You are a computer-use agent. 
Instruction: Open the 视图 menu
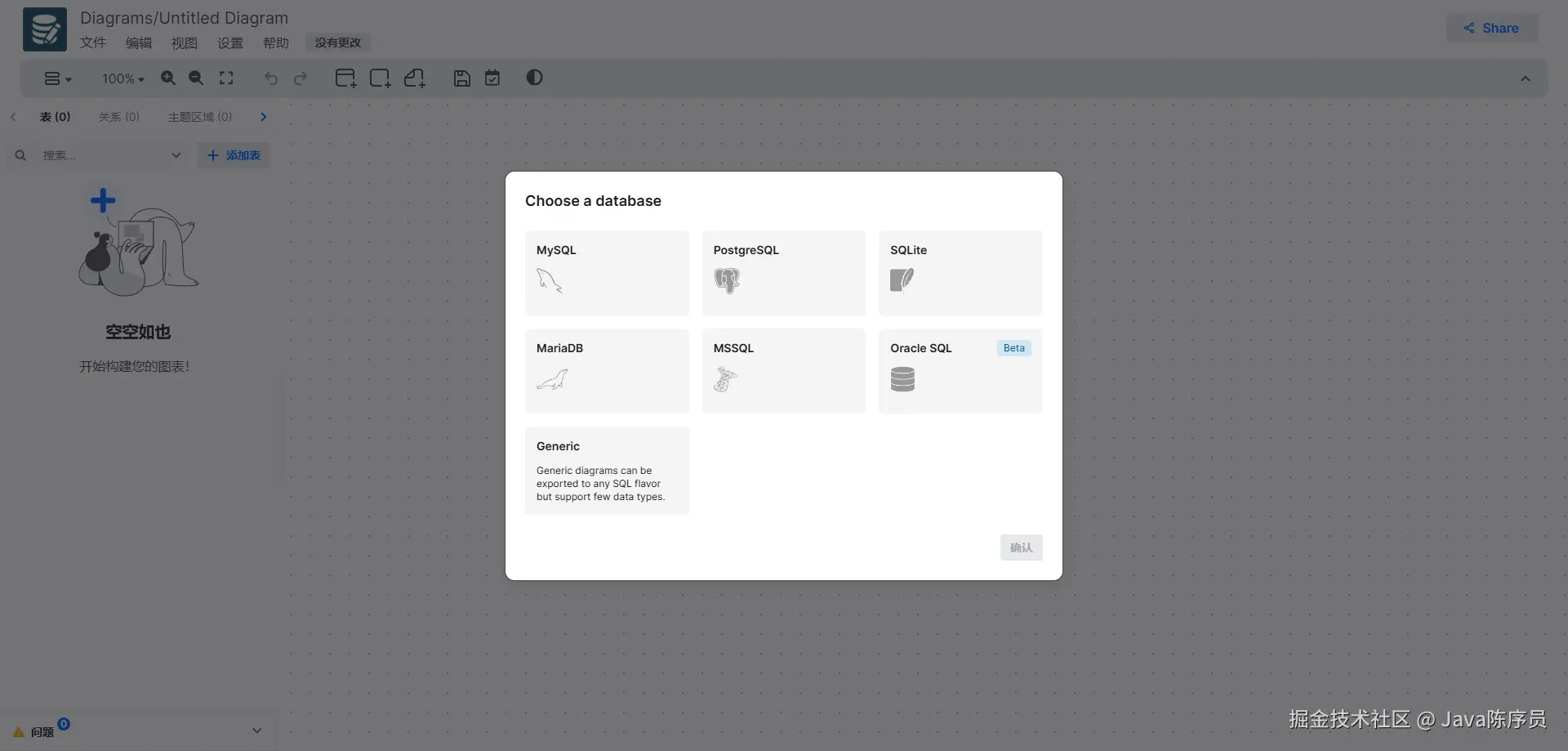pyautogui.click(x=185, y=42)
